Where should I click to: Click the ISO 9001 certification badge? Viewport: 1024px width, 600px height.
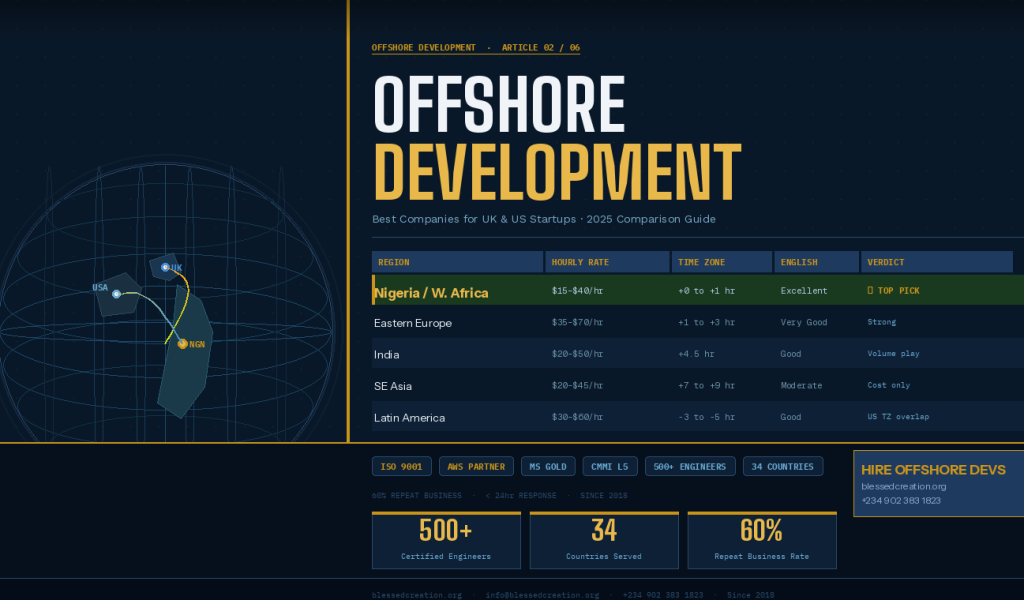tap(401, 466)
